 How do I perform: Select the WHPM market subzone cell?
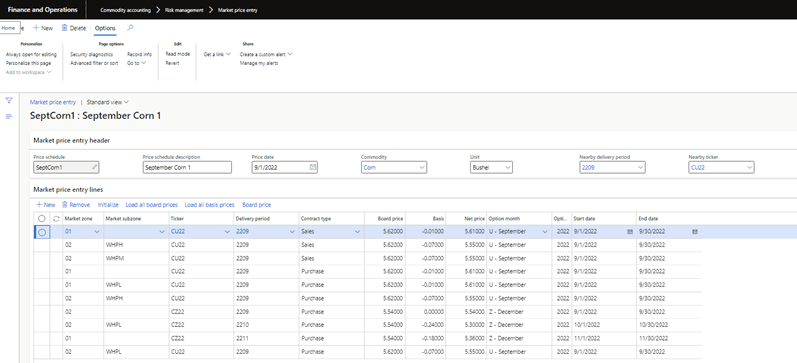[x=136, y=258]
